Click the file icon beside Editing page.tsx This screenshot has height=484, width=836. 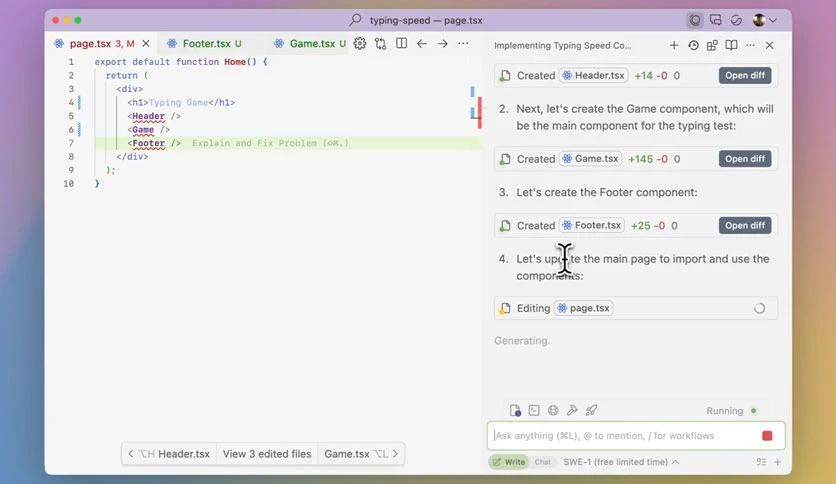pyautogui.click(x=504, y=309)
